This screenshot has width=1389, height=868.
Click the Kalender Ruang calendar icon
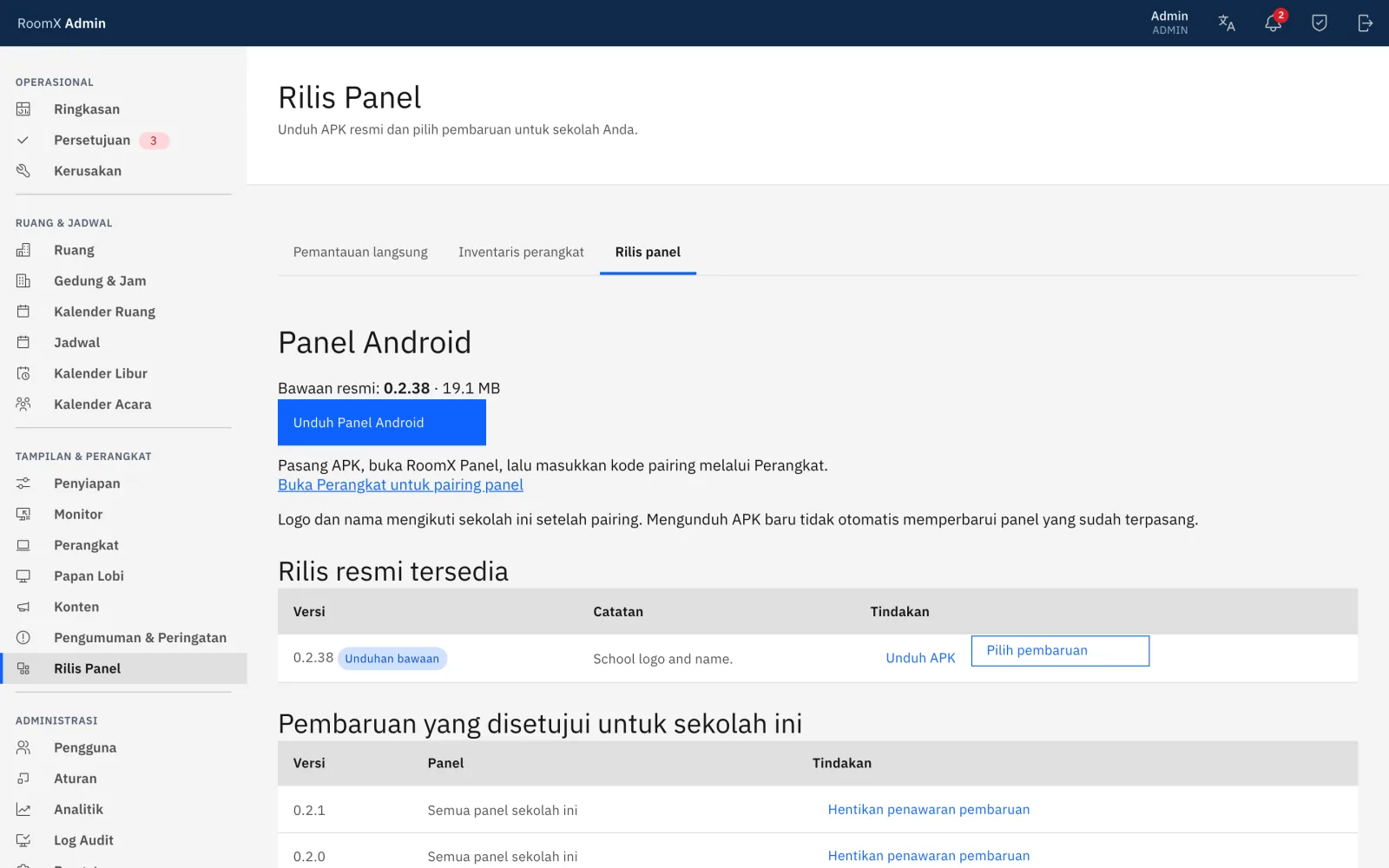(x=23, y=312)
